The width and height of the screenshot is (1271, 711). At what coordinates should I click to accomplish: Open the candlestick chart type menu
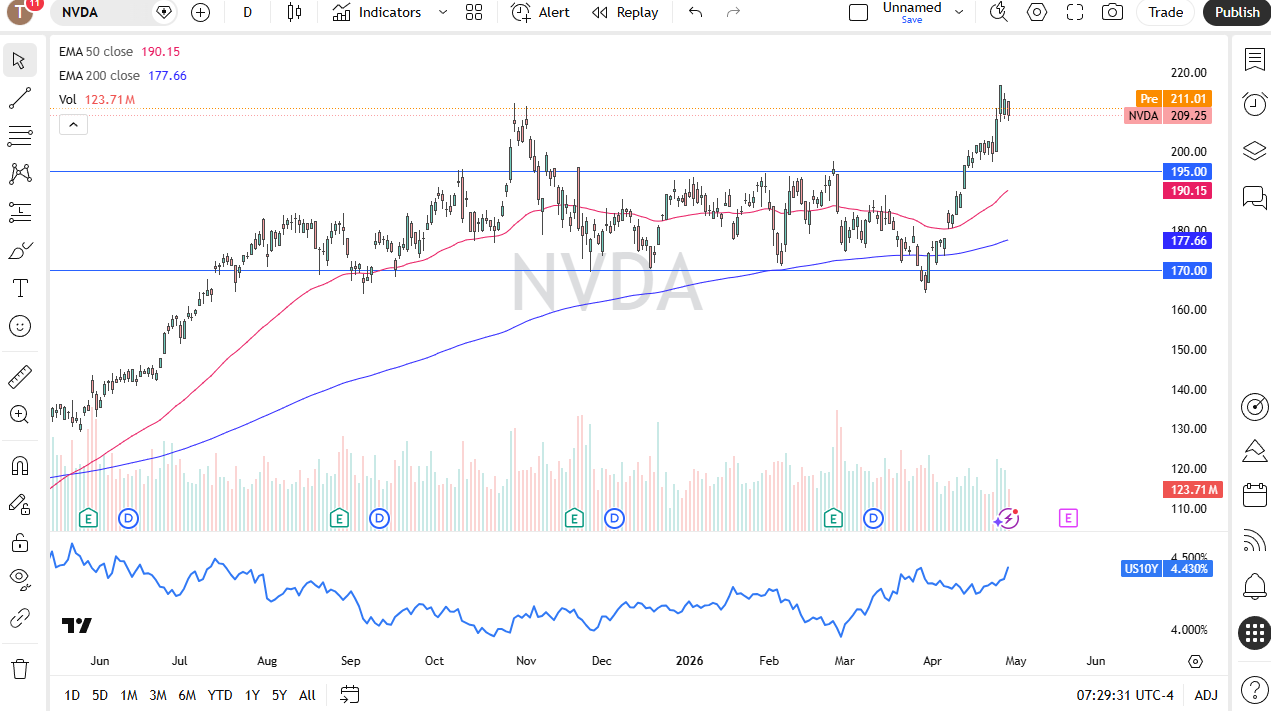pyautogui.click(x=293, y=12)
